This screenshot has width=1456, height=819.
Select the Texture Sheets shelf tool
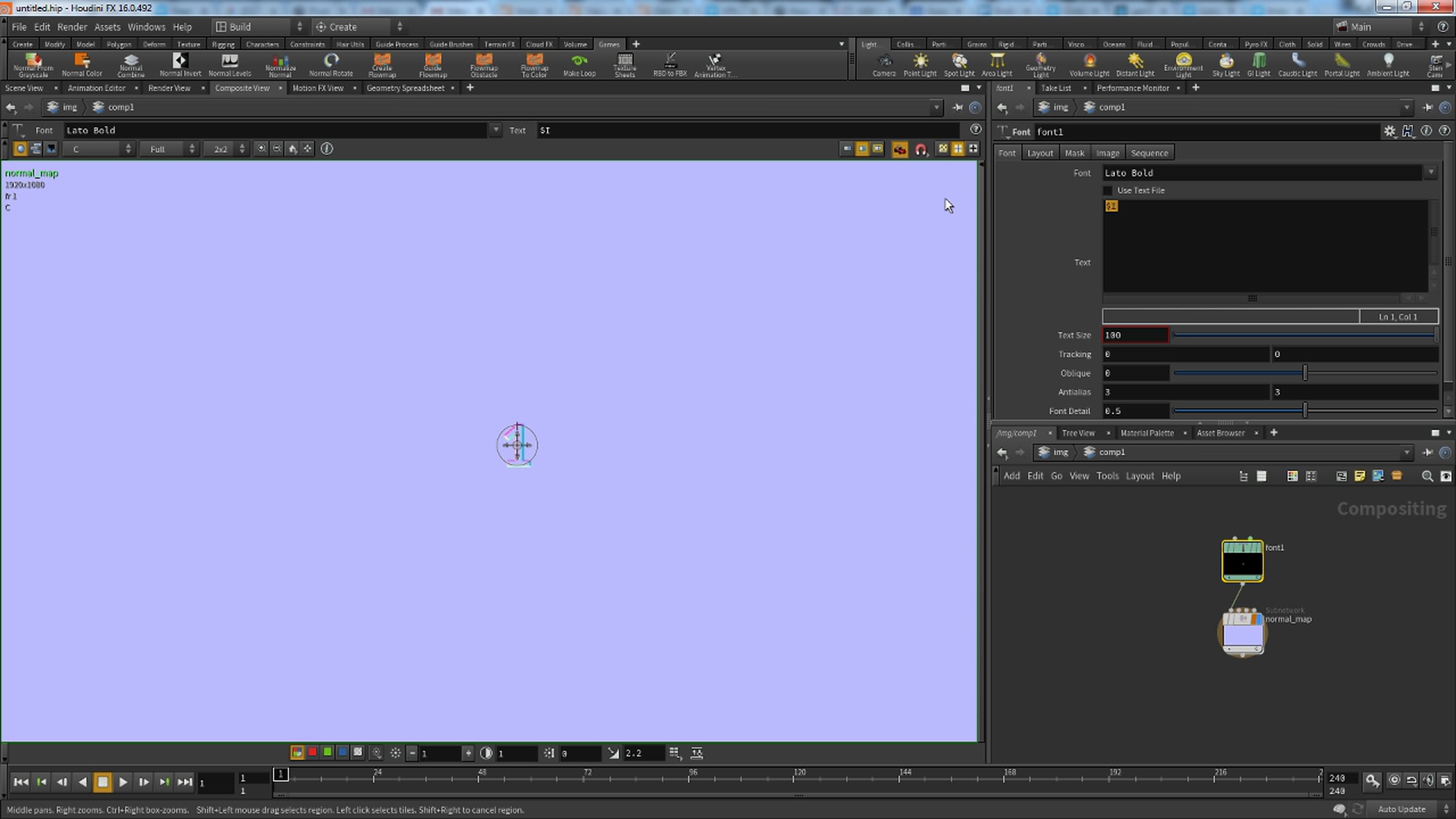625,65
